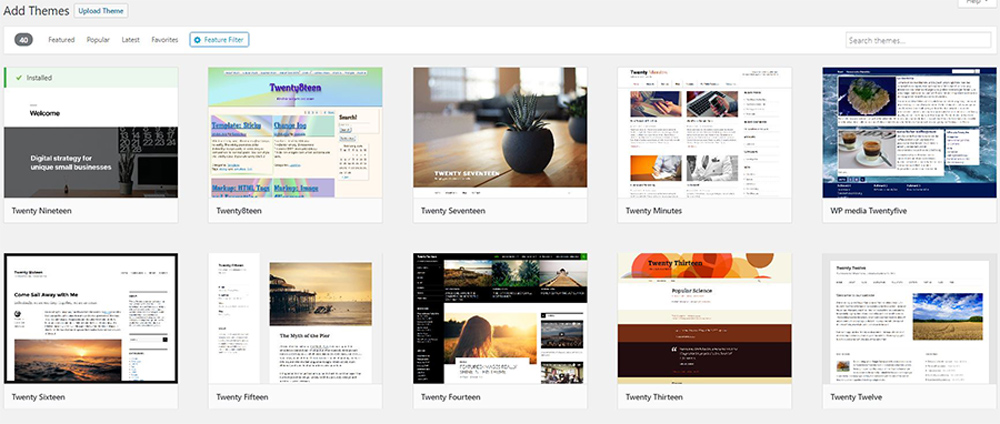This screenshot has width=1000, height=424.
Task: Open the WP media Twentyfive theme thumbnail
Action: click(909, 133)
